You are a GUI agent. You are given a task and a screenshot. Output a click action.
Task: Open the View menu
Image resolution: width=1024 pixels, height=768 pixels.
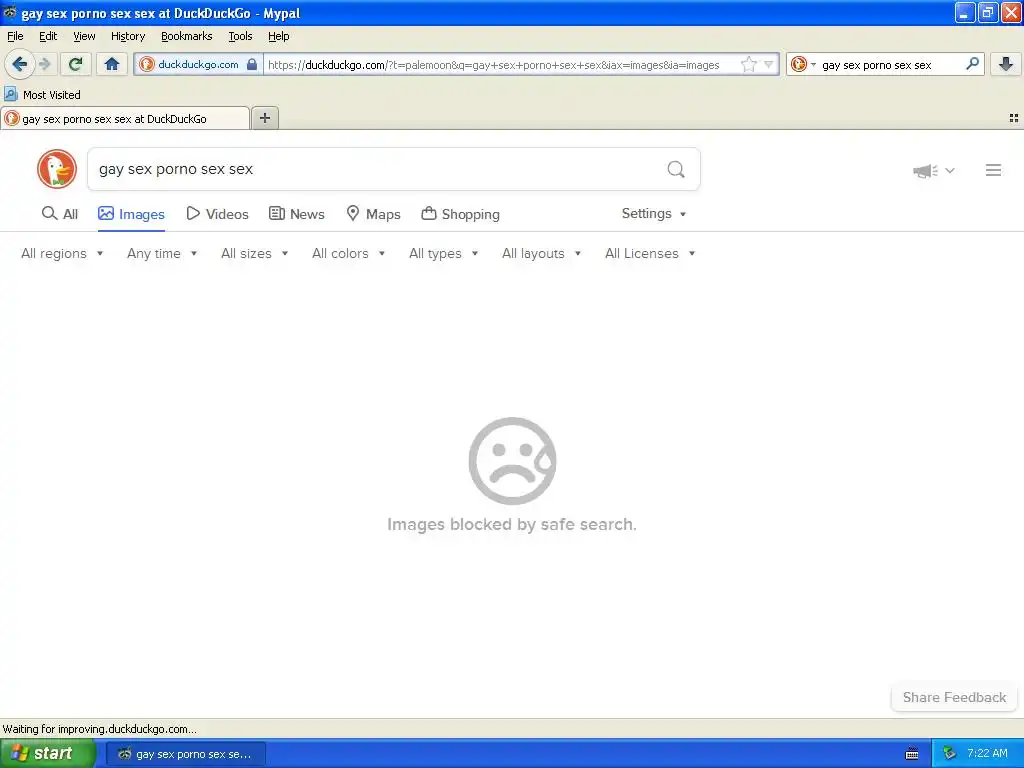coord(84,36)
